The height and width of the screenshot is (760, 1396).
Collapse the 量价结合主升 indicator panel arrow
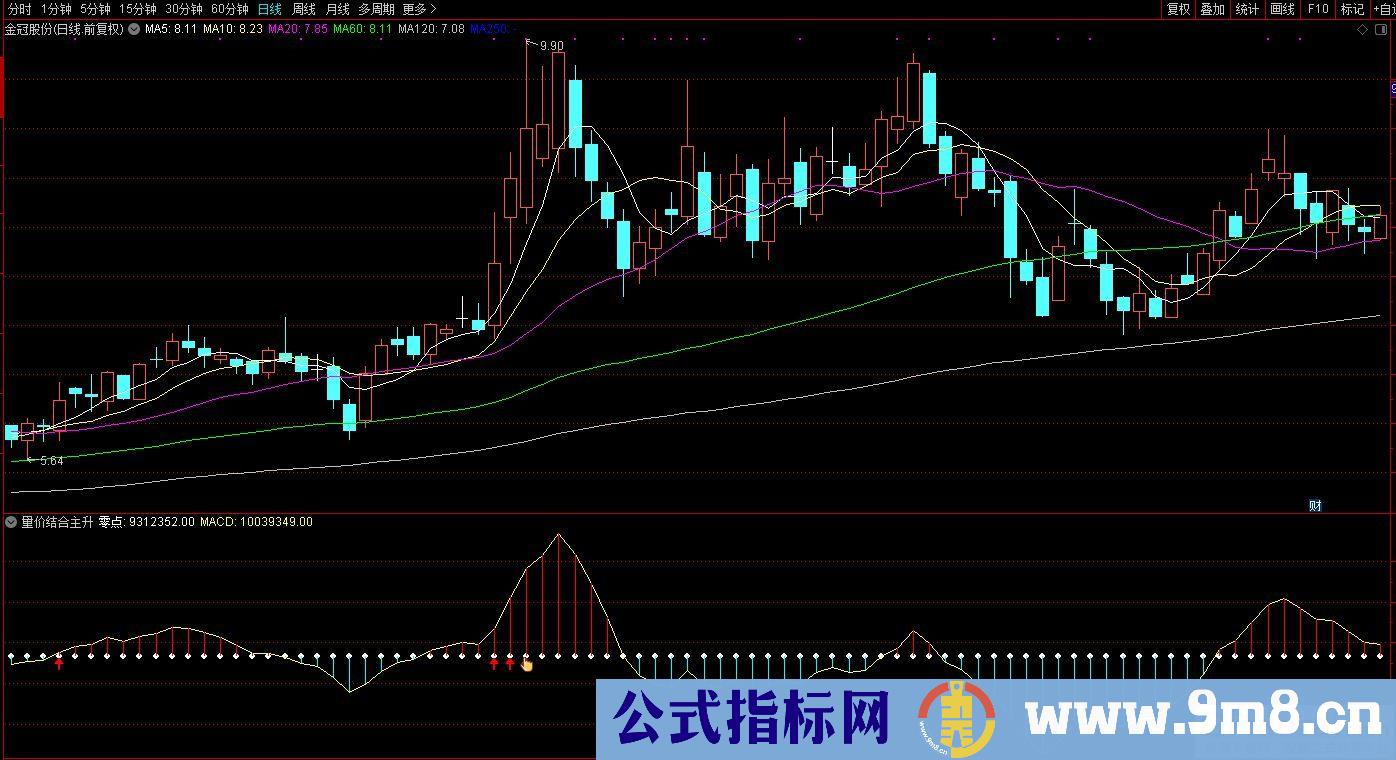point(9,521)
